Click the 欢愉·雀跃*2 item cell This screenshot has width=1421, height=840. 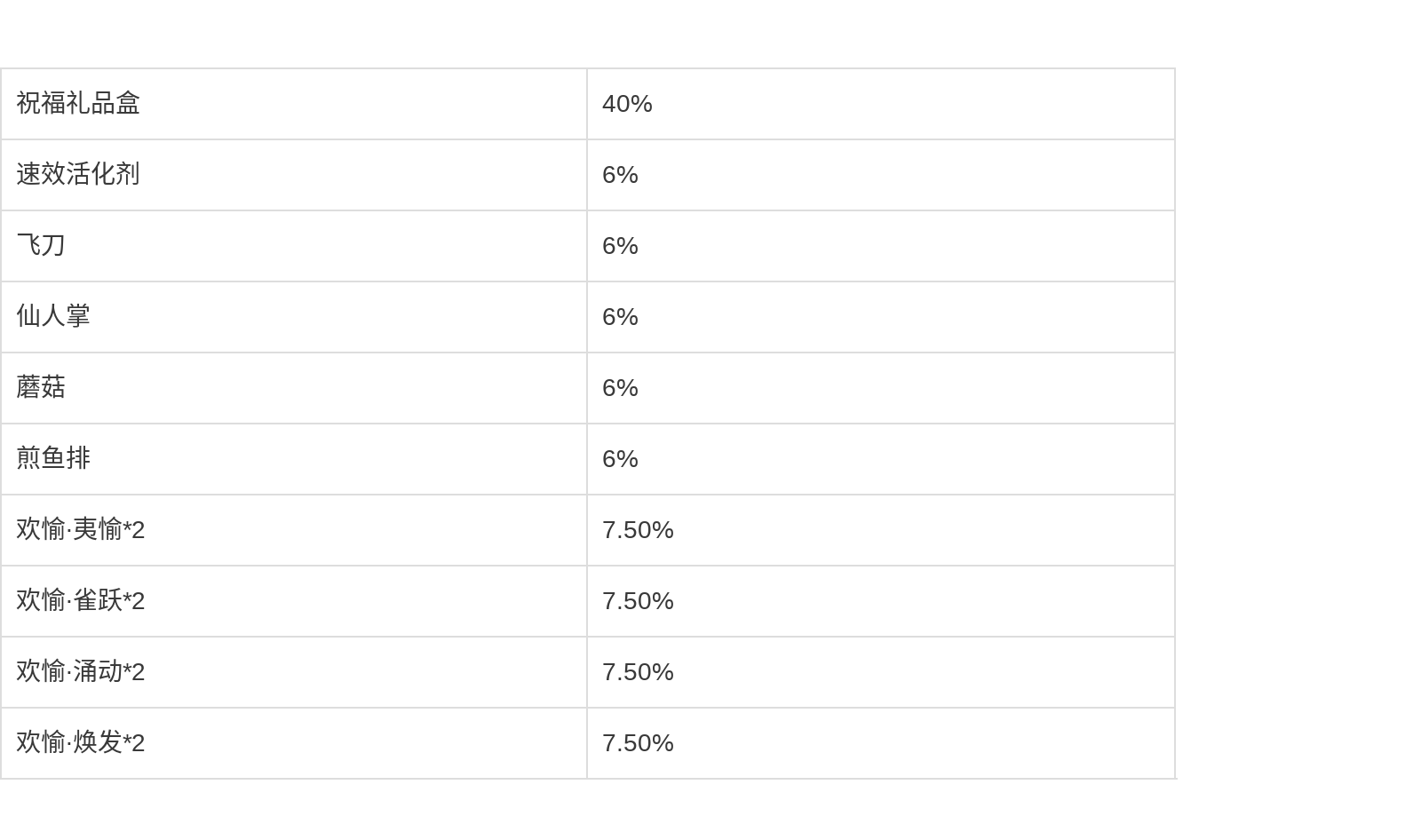pyautogui.click(x=80, y=601)
